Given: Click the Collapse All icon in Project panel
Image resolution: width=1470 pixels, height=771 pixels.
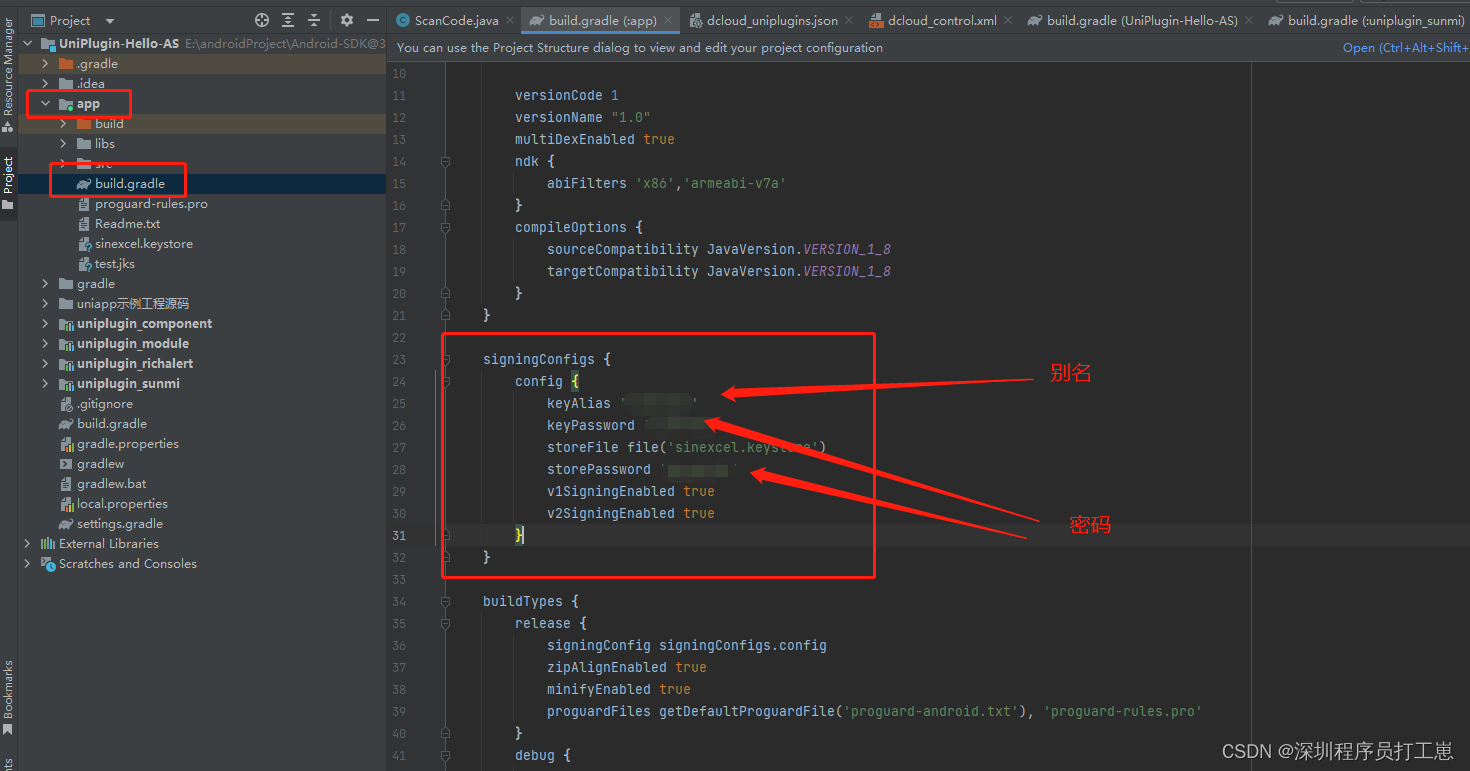Looking at the screenshot, I should 314,20.
